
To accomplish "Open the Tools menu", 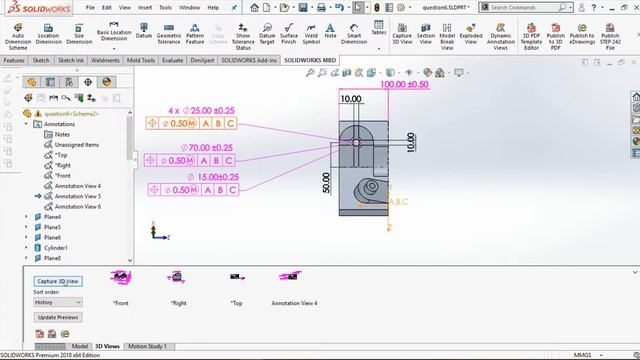I will (165, 7).
